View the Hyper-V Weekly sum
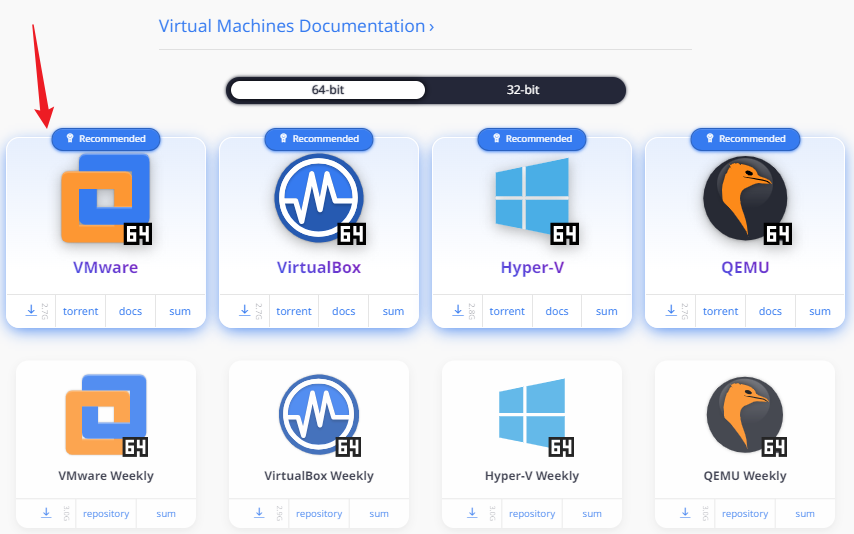This screenshot has height=534, width=854. (x=592, y=514)
